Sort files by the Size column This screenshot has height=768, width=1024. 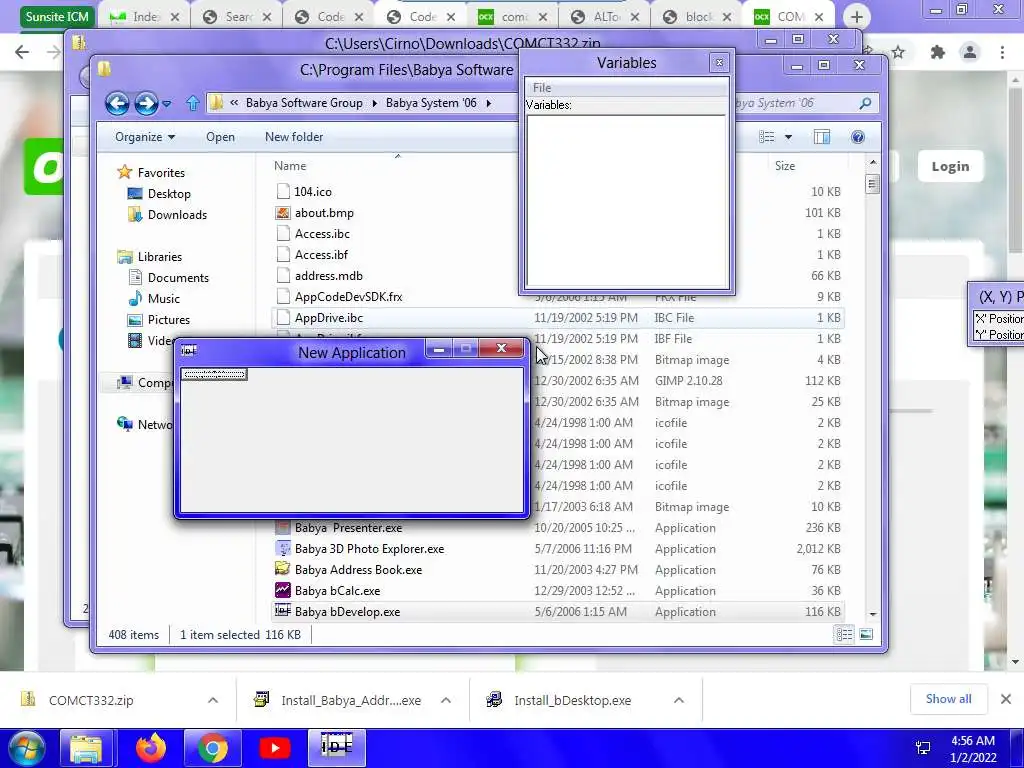[784, 166]
